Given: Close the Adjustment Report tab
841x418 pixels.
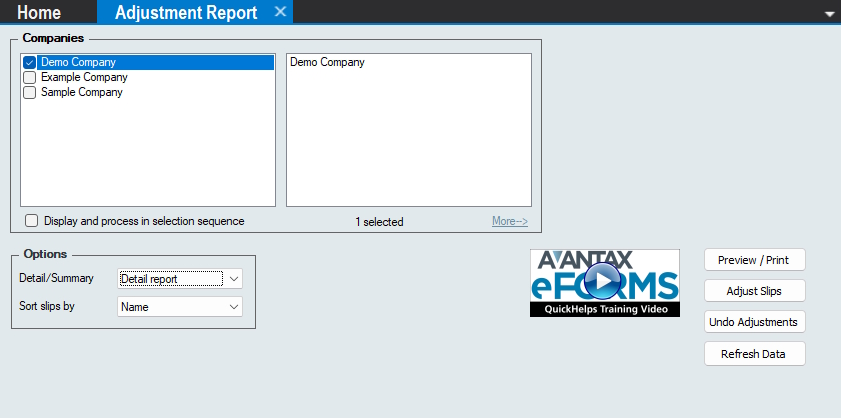Looking at the screenshot, I should click(280, 12).
